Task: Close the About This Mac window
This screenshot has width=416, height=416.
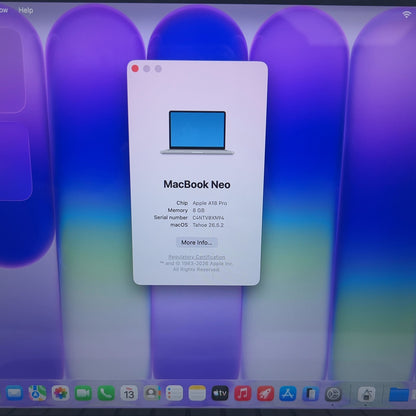Action: coord(135,68)
